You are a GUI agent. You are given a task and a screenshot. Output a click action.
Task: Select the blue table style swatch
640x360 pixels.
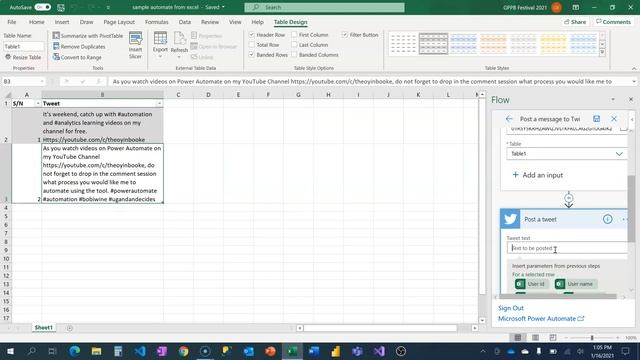click(x=463, y=44)
